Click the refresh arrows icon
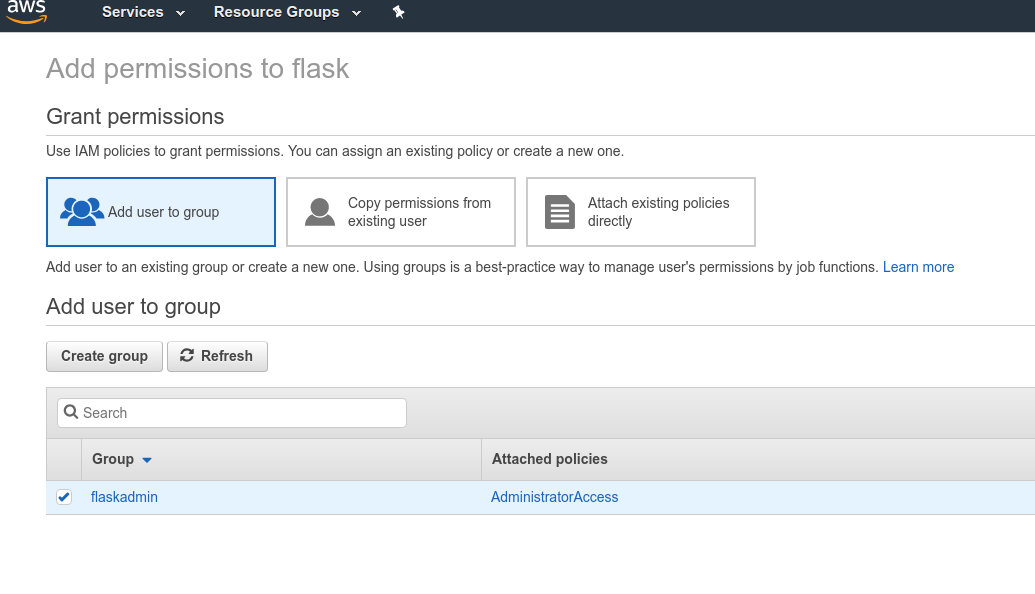 [x=187, y=356]
